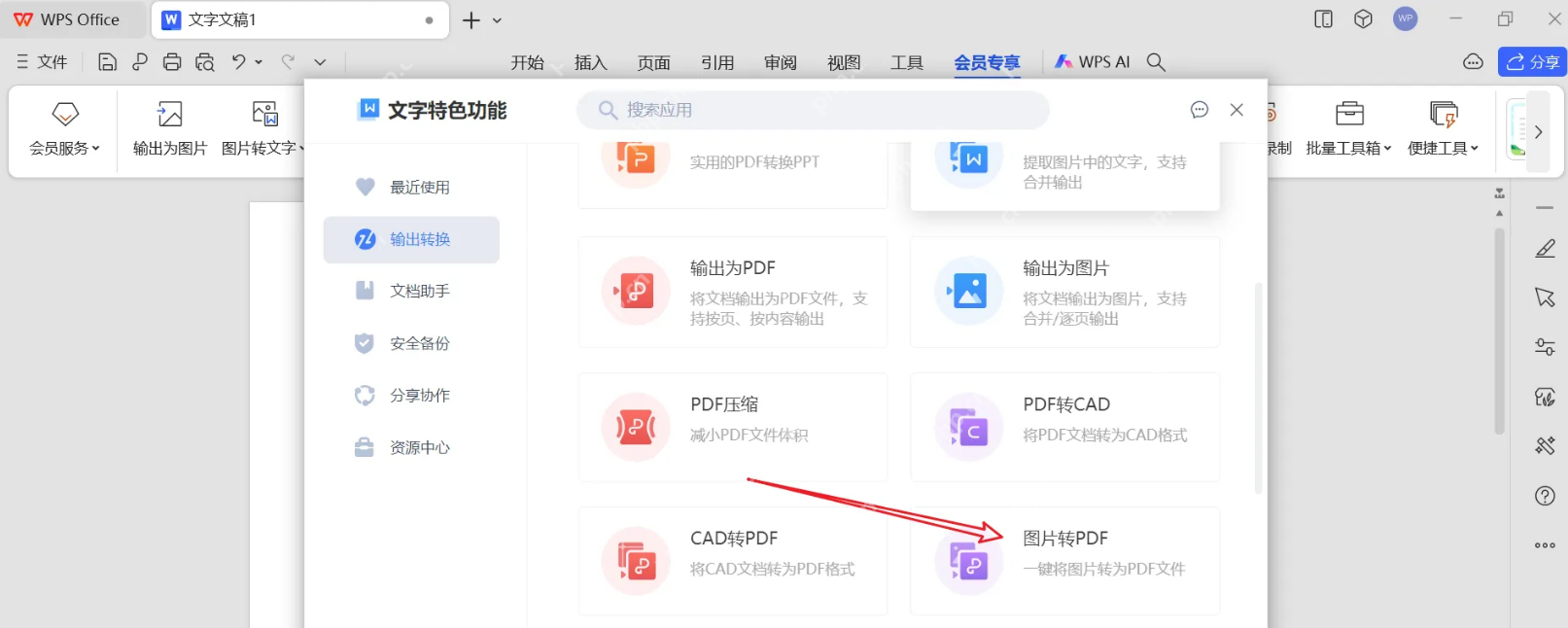
Task: Click the settings sliders icon in right sidebar
Action: point(1545,347)
